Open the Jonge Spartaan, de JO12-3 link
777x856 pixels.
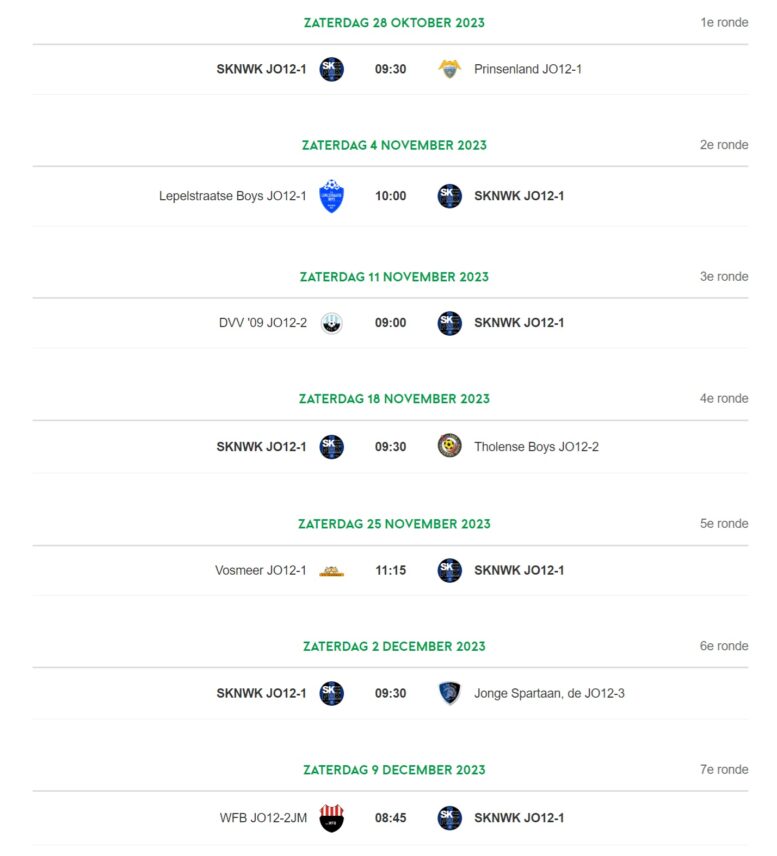tap(549, 693)
